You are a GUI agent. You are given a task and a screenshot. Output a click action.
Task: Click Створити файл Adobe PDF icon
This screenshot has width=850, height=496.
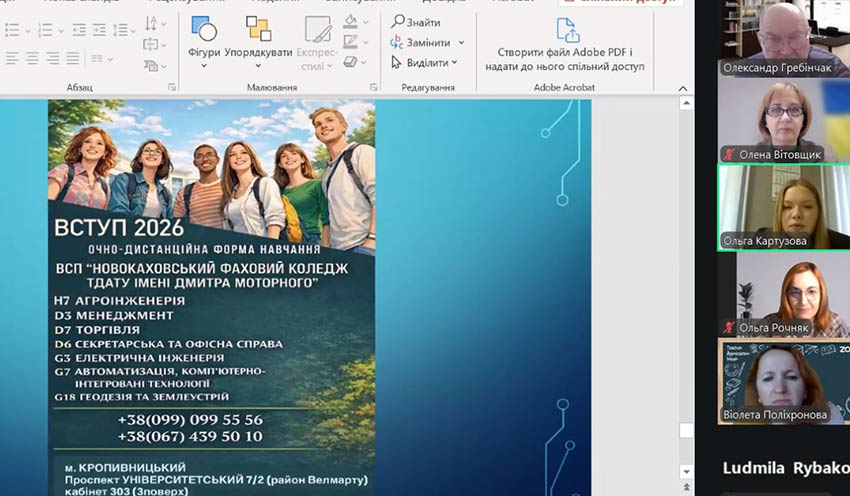coord(567,30)
